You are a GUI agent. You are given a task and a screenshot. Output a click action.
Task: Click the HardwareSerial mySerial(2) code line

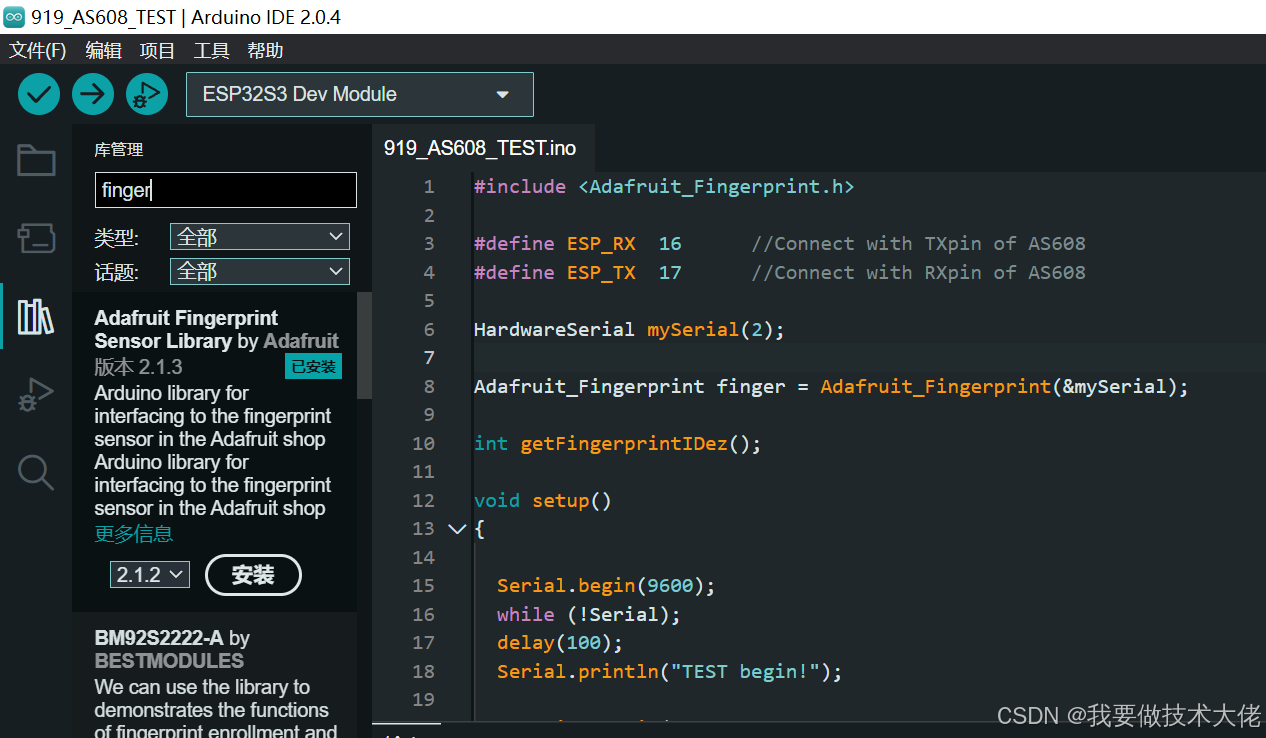click(630, 329)
